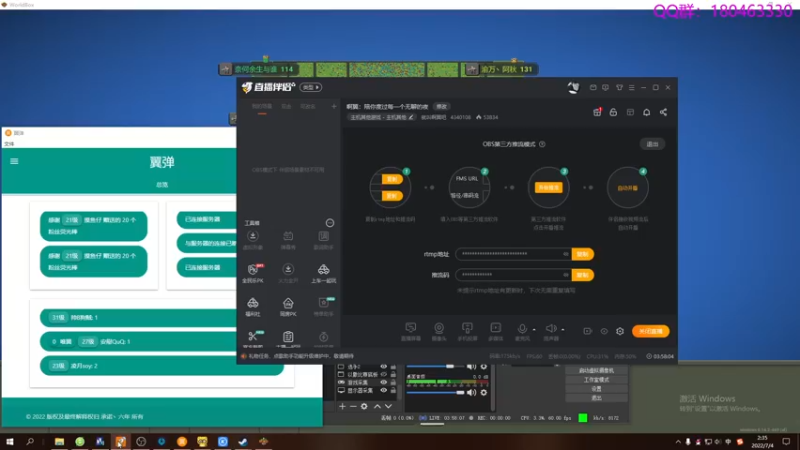Screen dimensions: 800x450
Task: Open the 文件 menu in 翼弹 window
Action: pyautogui.click(x=9, y=144)
